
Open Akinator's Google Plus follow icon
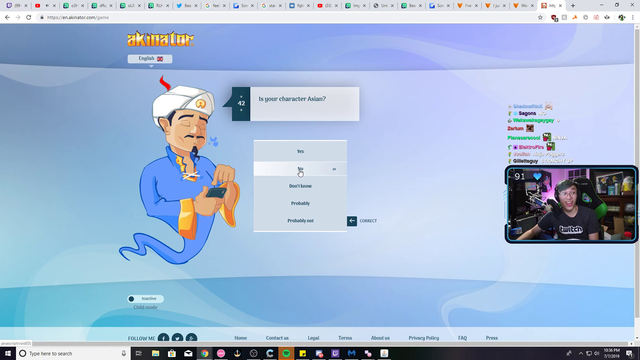[x=191, y=338]
